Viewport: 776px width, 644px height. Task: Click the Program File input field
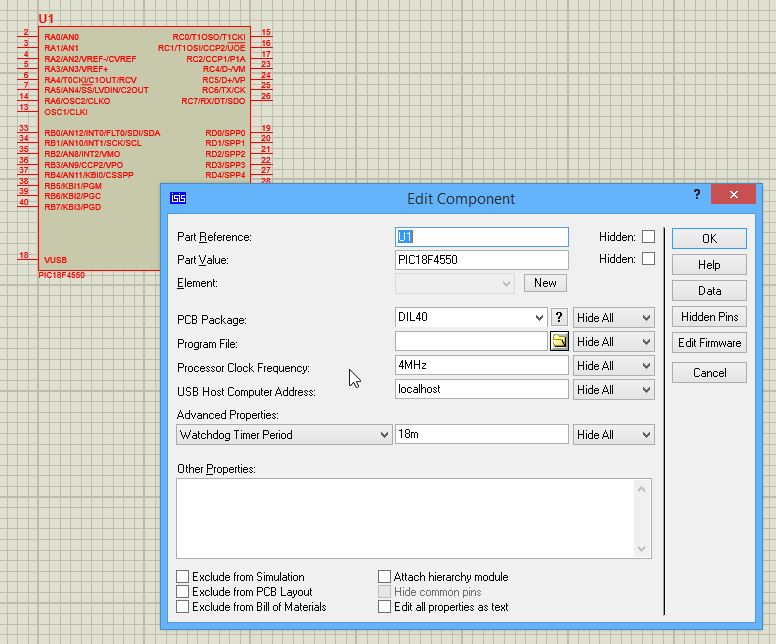coord(471,341)
